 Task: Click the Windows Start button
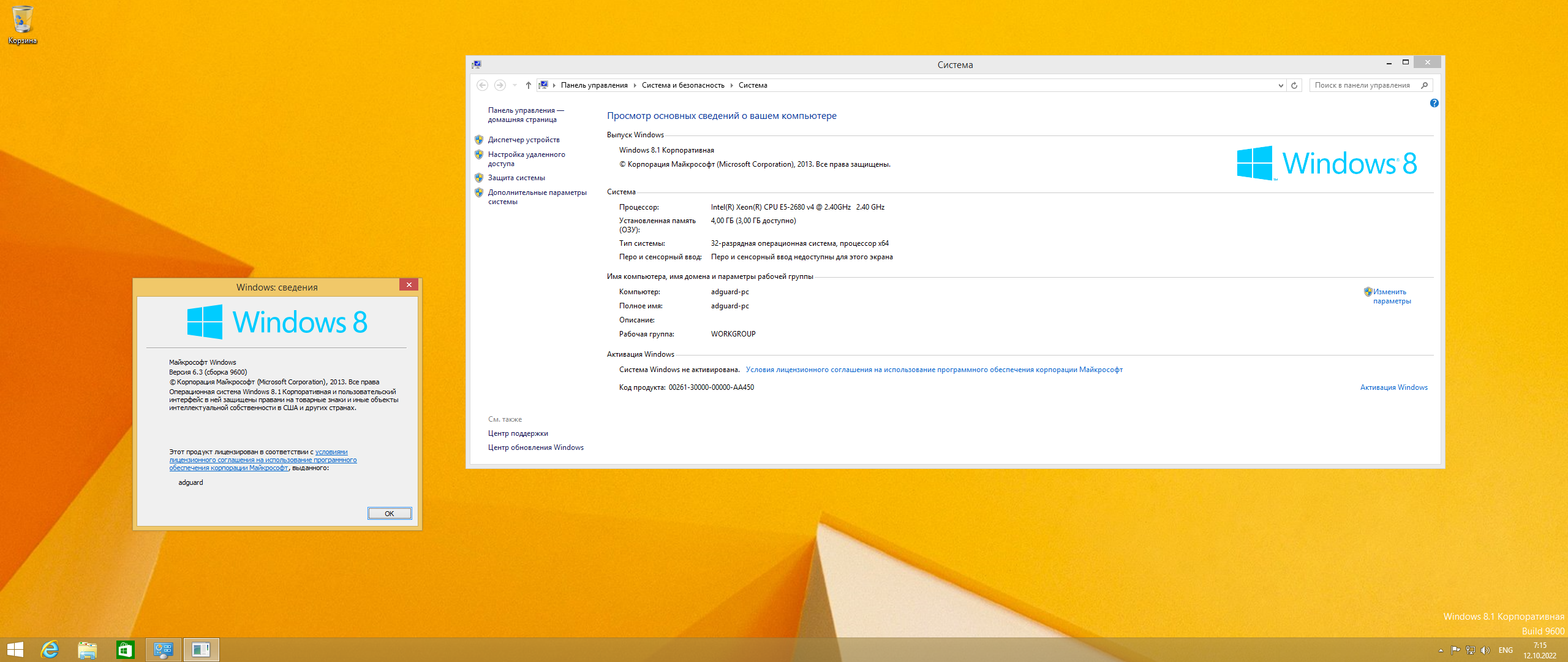coord(15,650)
